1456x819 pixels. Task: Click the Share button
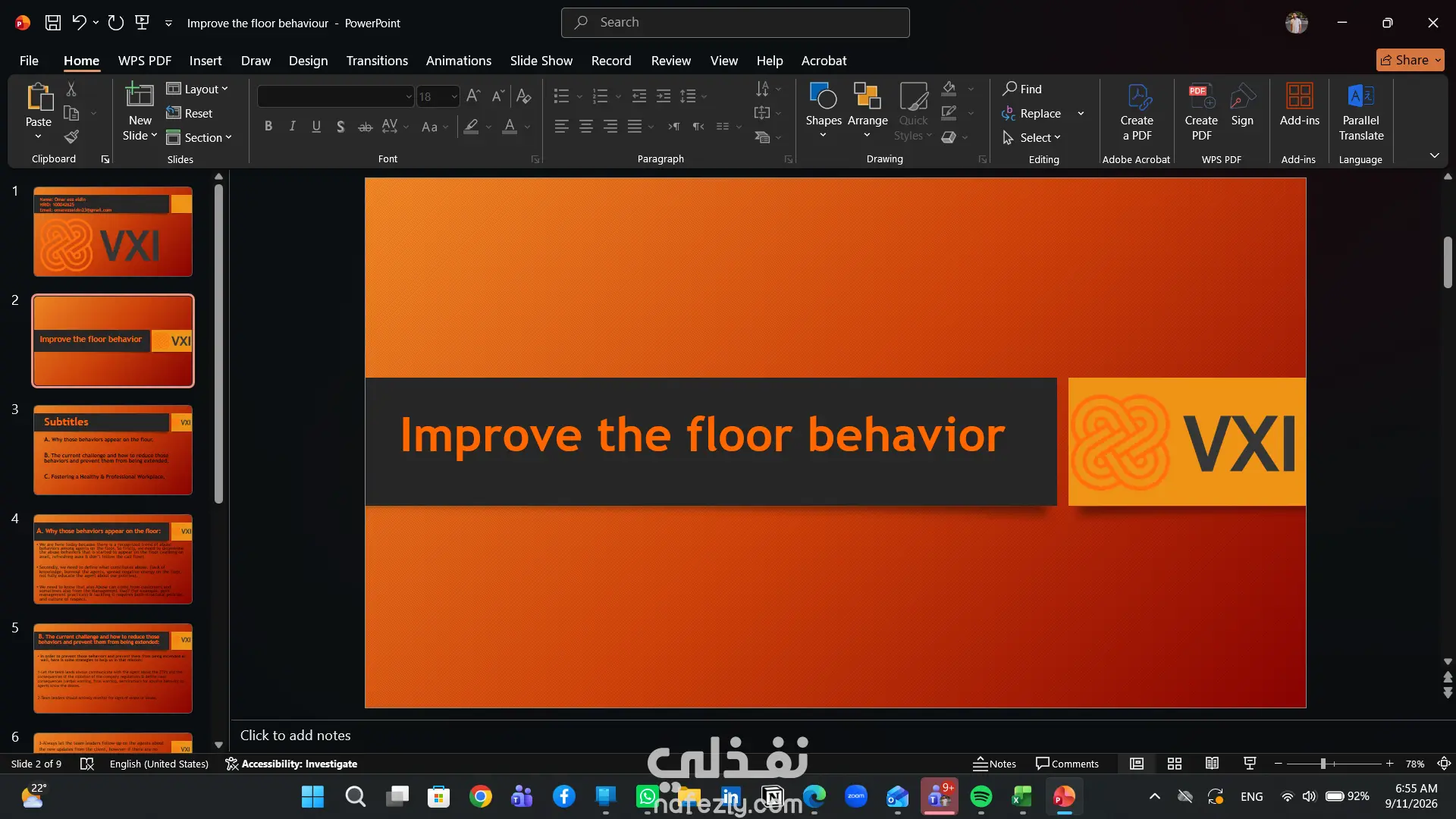pyautogui.click(x=1410, y=60)
